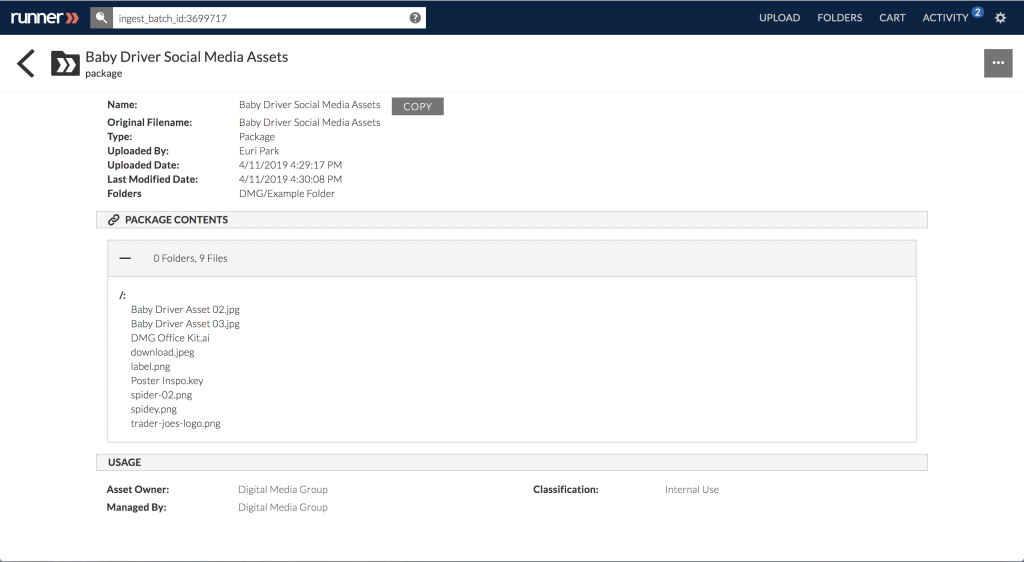Select Poster Inspo.key file
This screenshot has width=1024, height=562.
click(167, 381)
